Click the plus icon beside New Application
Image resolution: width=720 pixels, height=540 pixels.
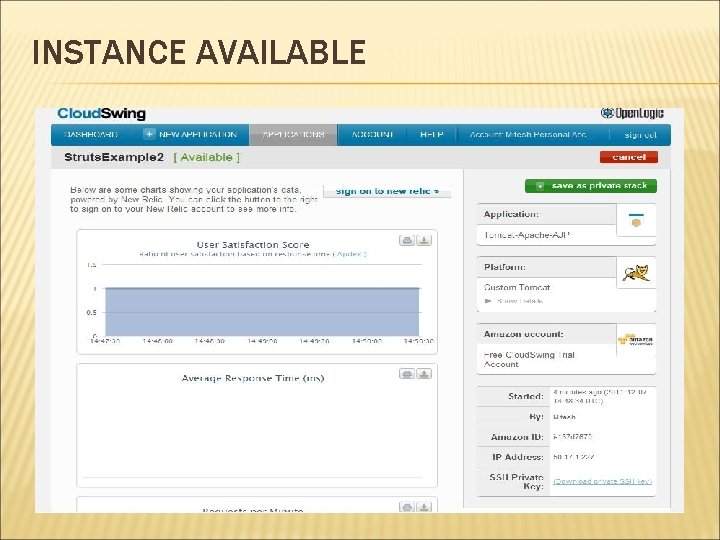[149, 134]
